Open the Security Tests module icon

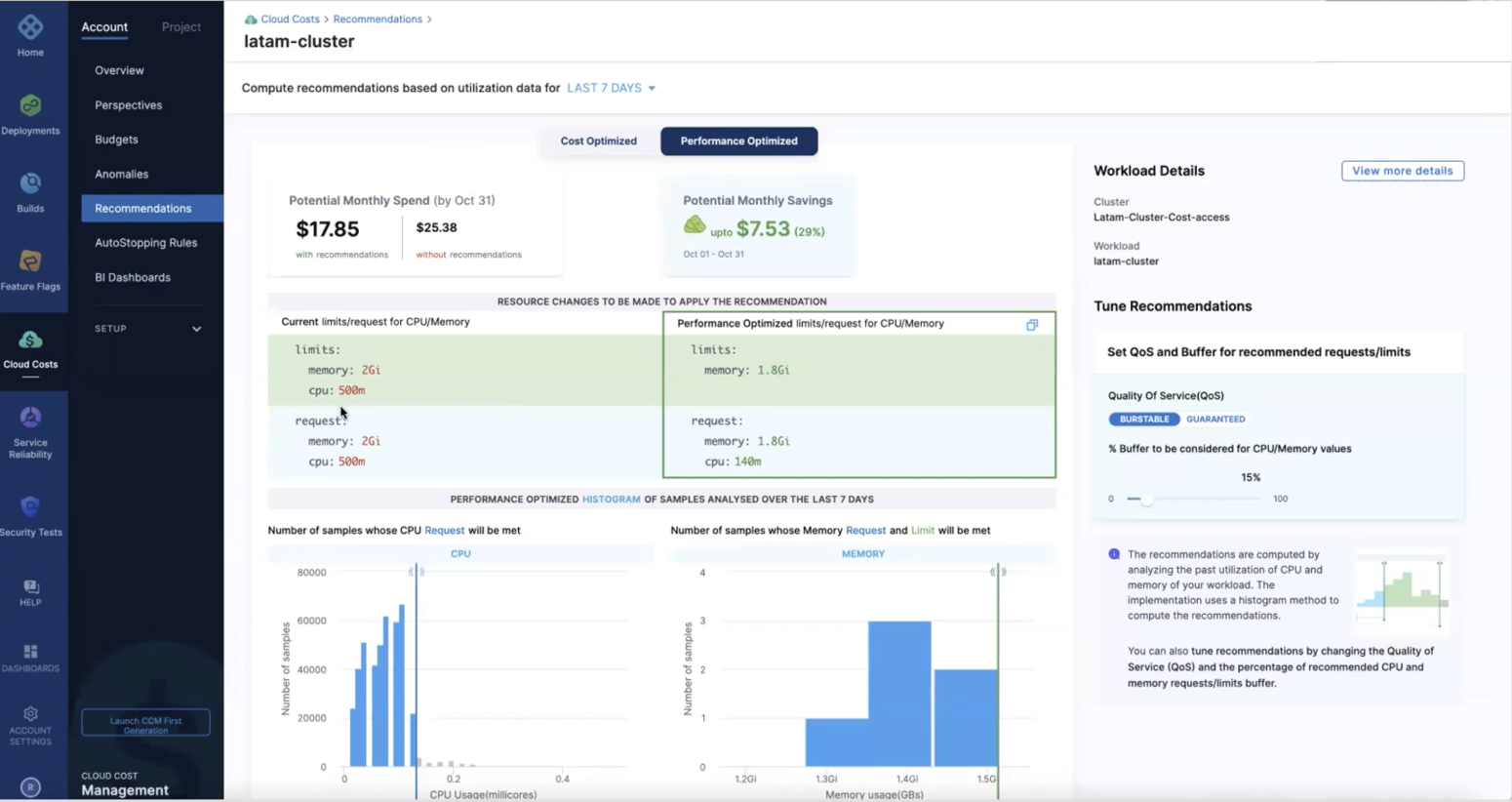coord(30,507)
